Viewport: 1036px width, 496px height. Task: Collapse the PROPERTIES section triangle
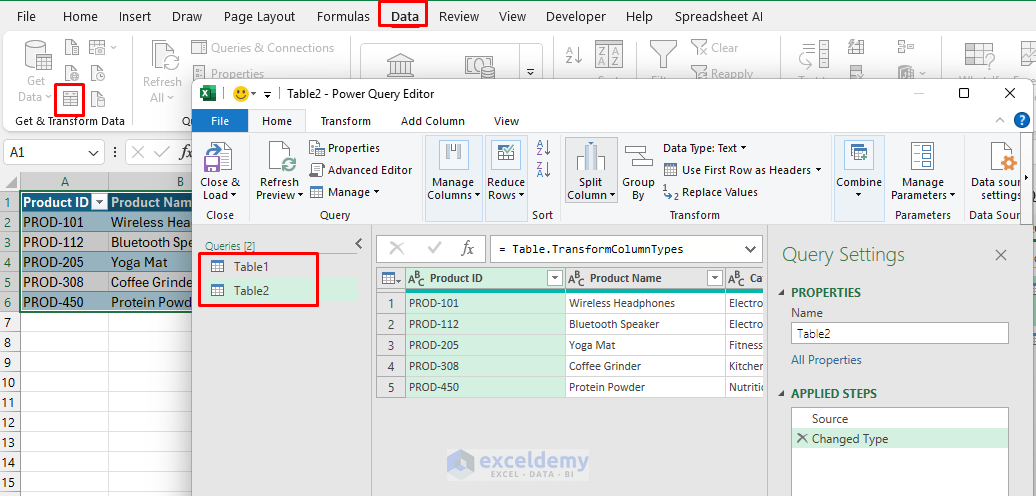point(783,293)
